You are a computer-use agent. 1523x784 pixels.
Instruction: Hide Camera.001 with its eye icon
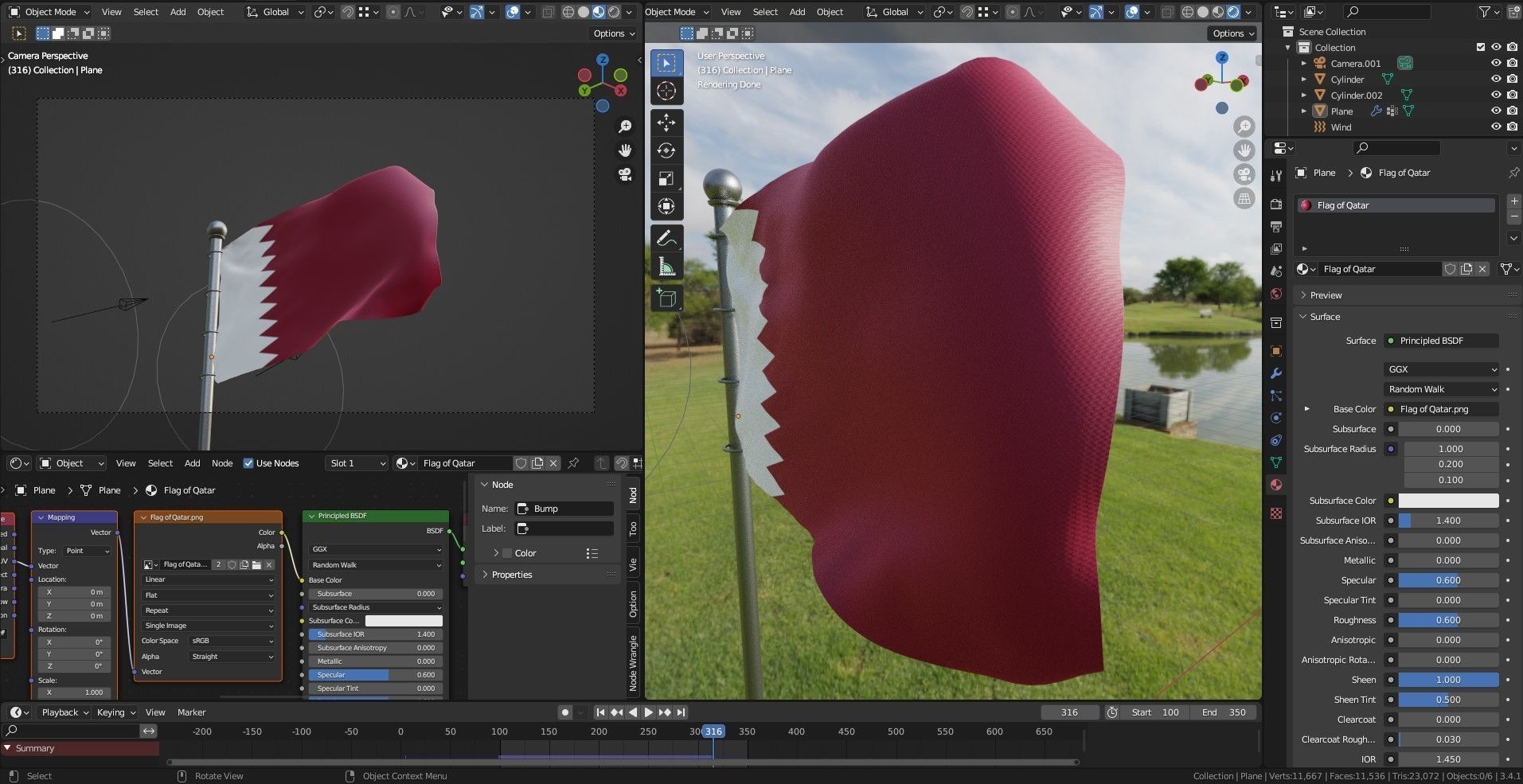(x=1496, y=64)
